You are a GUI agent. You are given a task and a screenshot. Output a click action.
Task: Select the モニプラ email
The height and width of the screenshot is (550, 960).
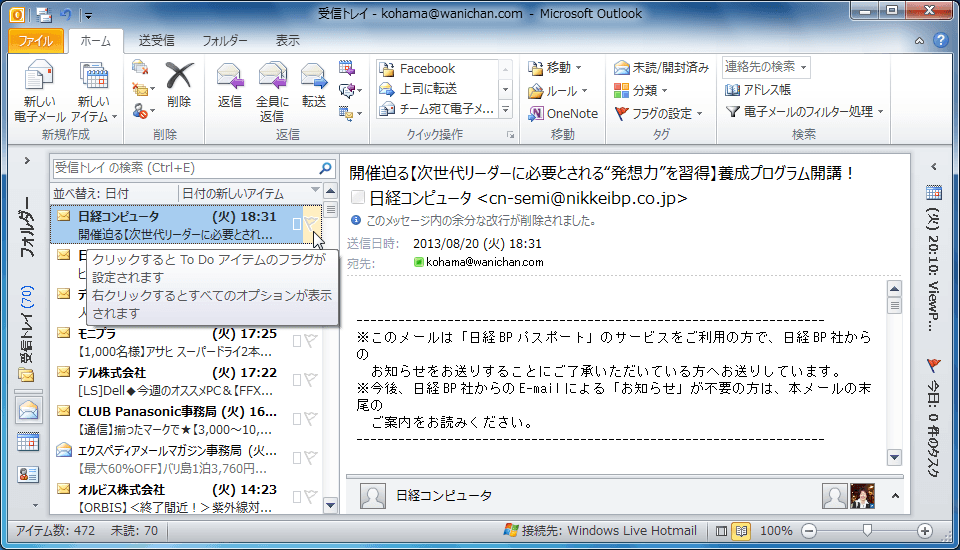(186, 342)
